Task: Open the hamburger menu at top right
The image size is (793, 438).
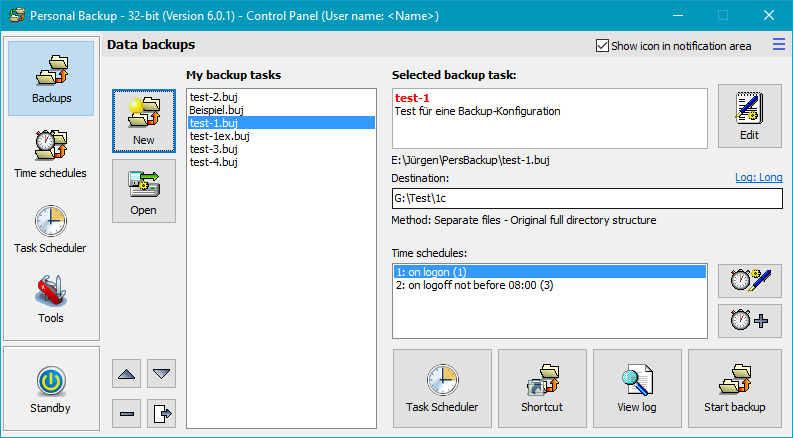Action: click(x=779, y=44)
